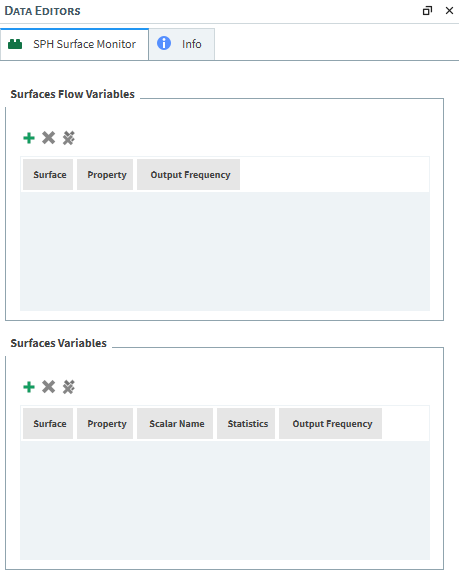Undock the Data Editors panel

(427, 11)
